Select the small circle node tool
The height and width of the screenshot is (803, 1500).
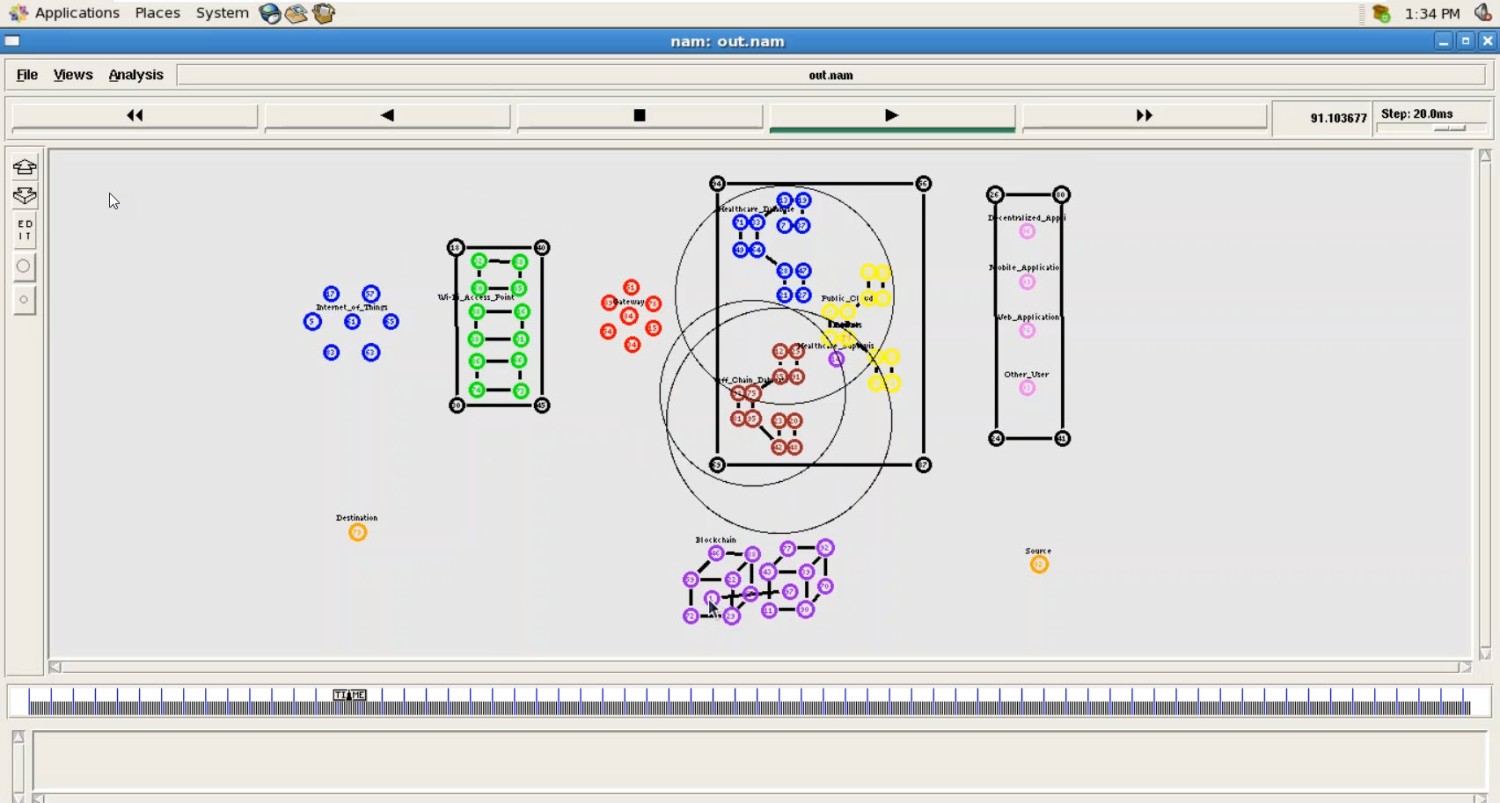(24, 300)
